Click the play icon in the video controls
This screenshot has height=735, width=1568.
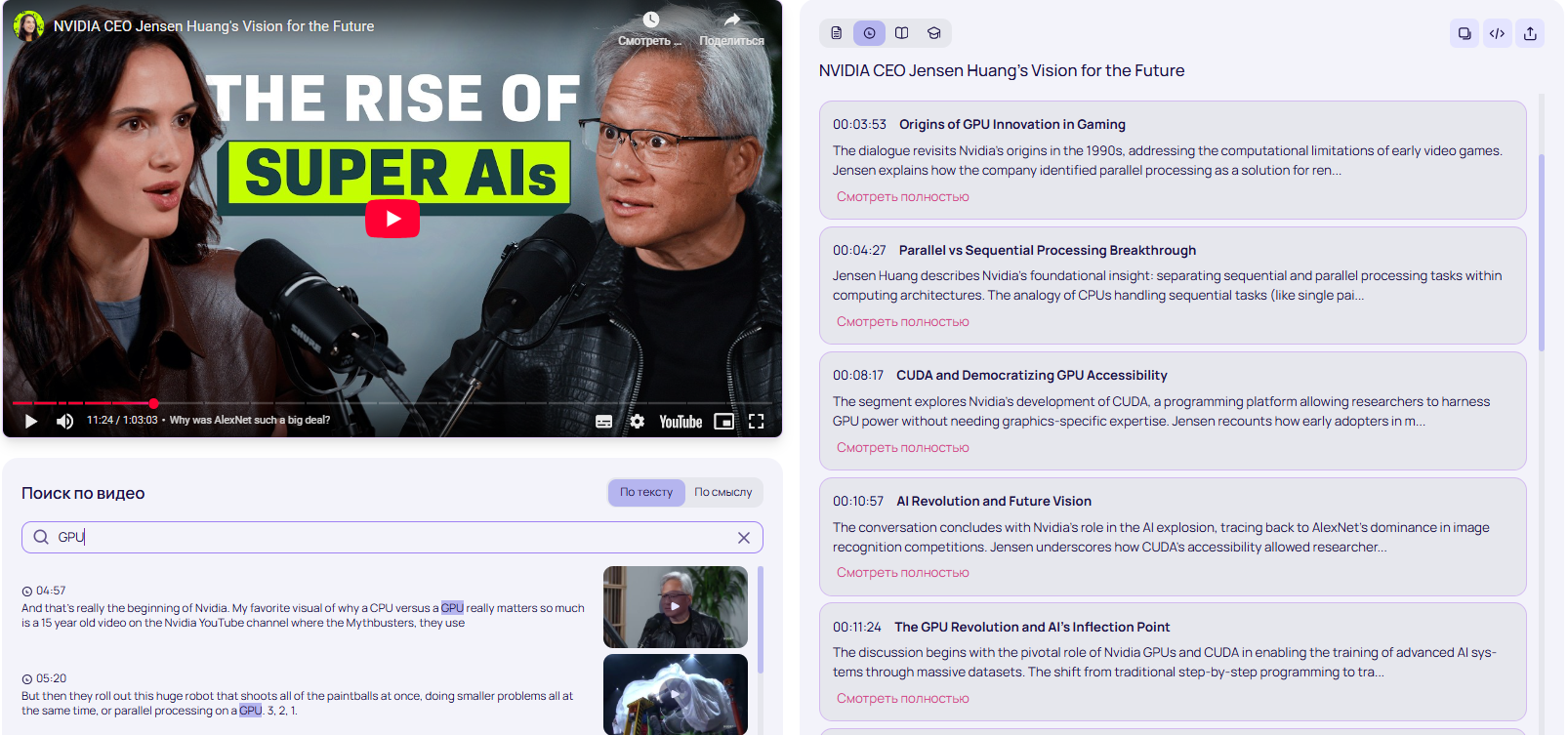[30, 421]
